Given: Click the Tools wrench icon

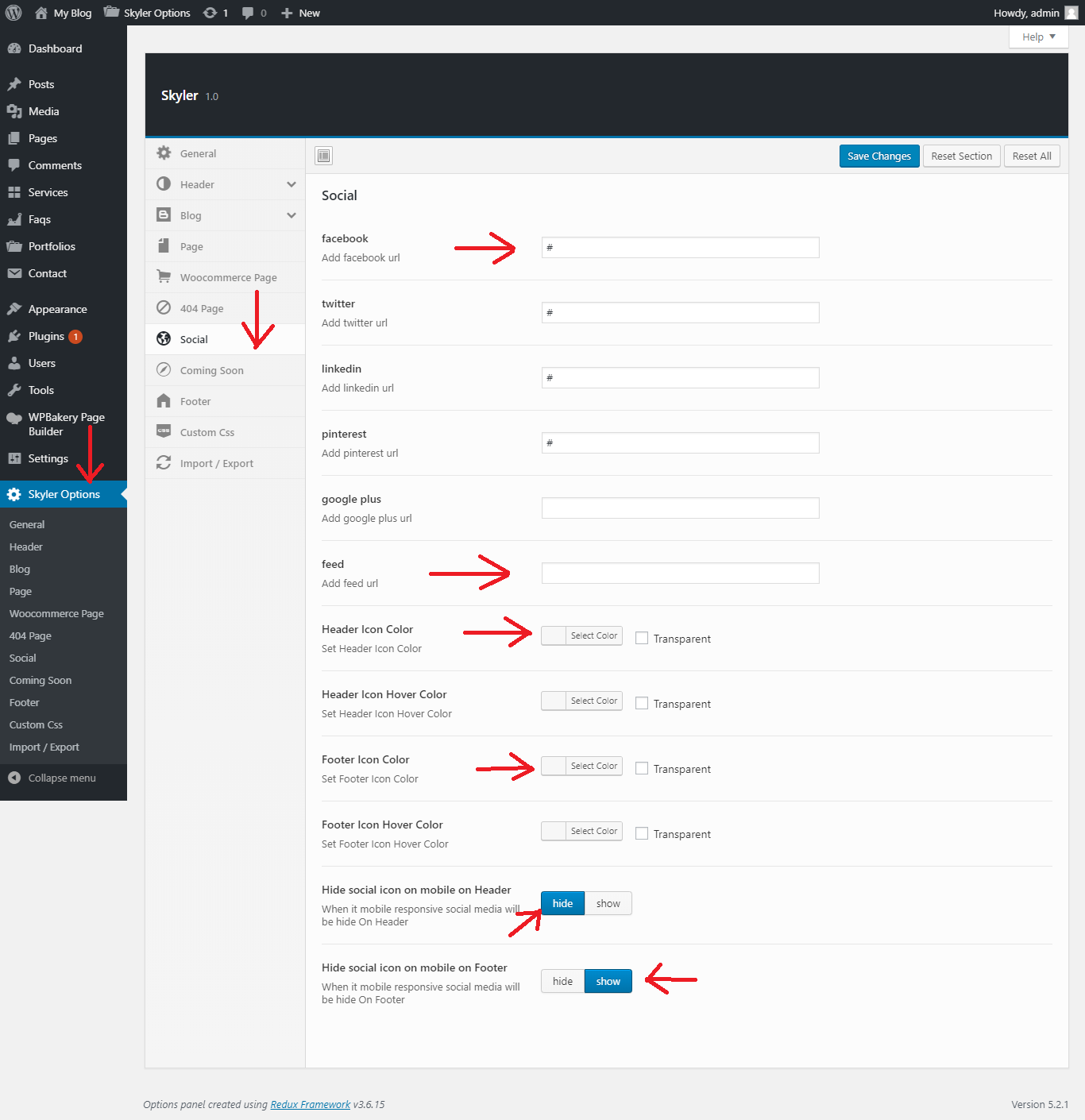Looking at the screenshot, I should (x=14, y=390).
